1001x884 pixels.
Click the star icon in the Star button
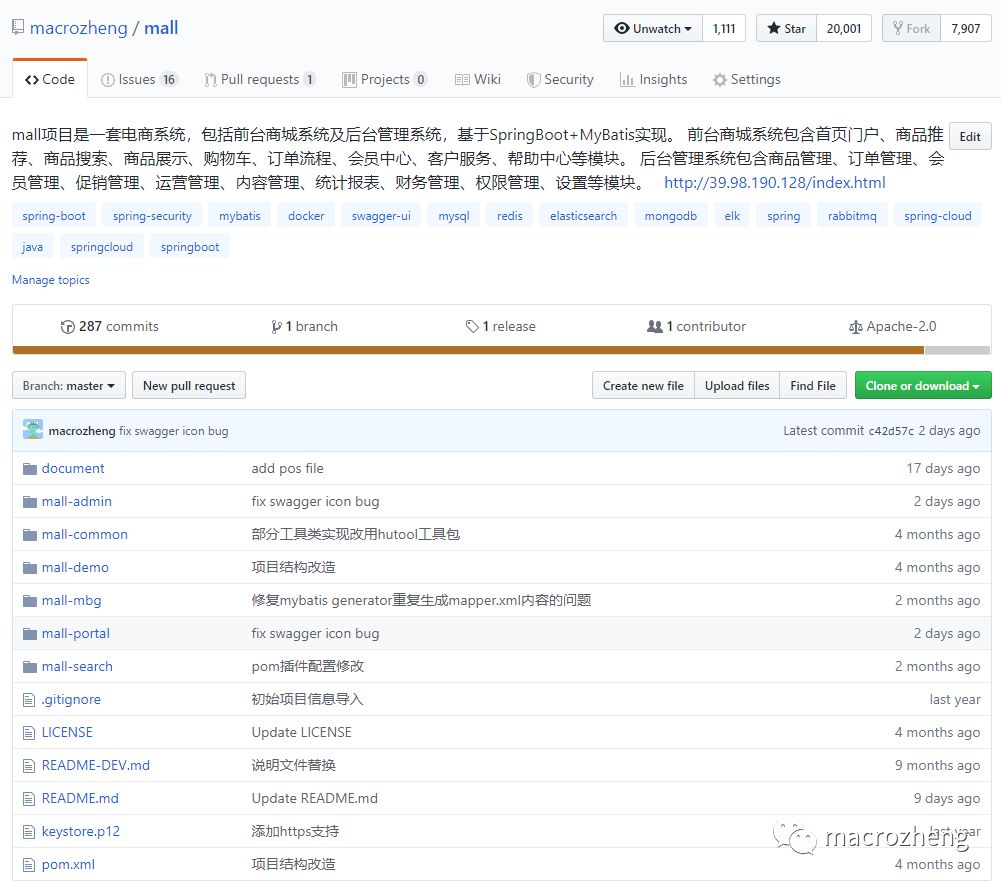coord(774,28)
